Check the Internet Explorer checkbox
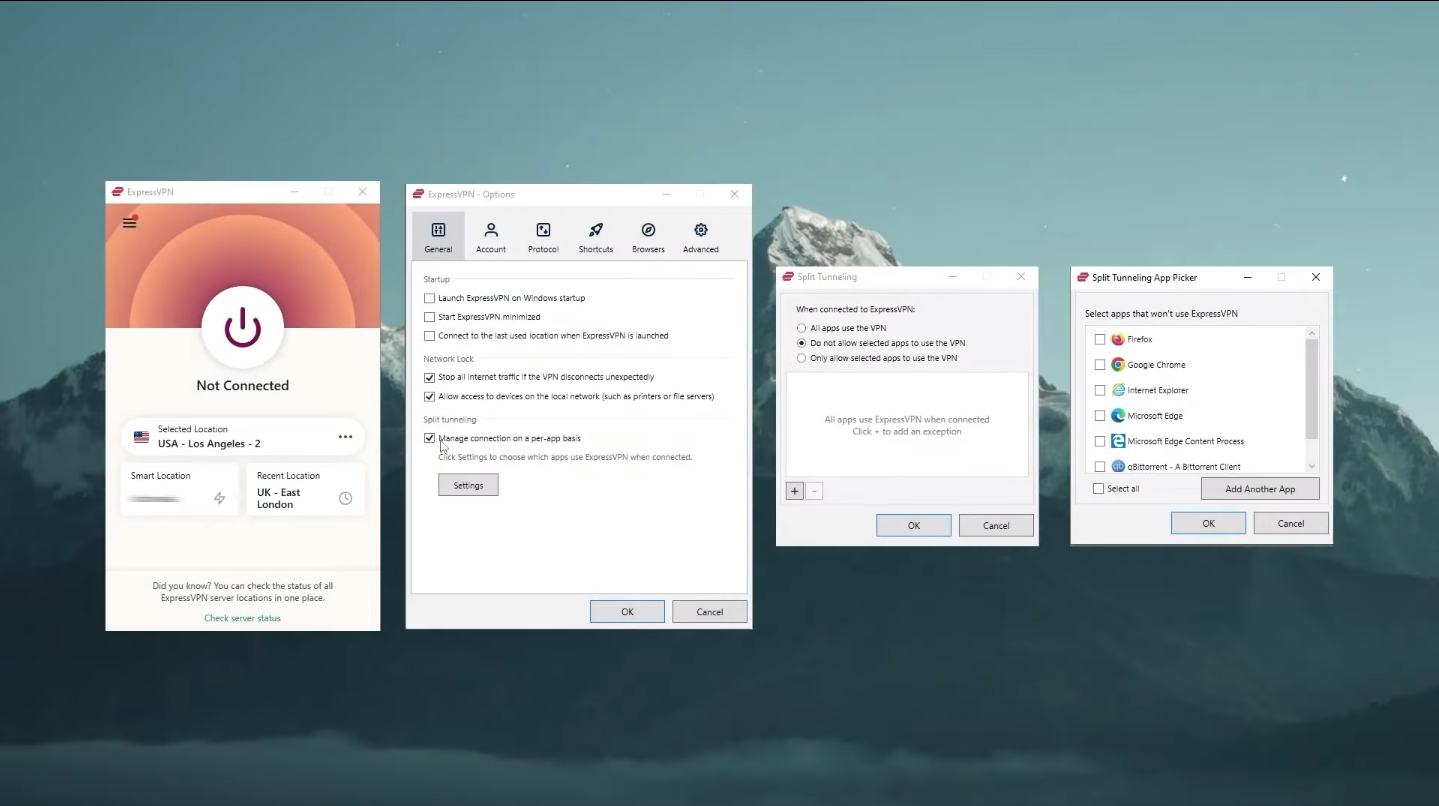1439x806 pixels. 1100,390
